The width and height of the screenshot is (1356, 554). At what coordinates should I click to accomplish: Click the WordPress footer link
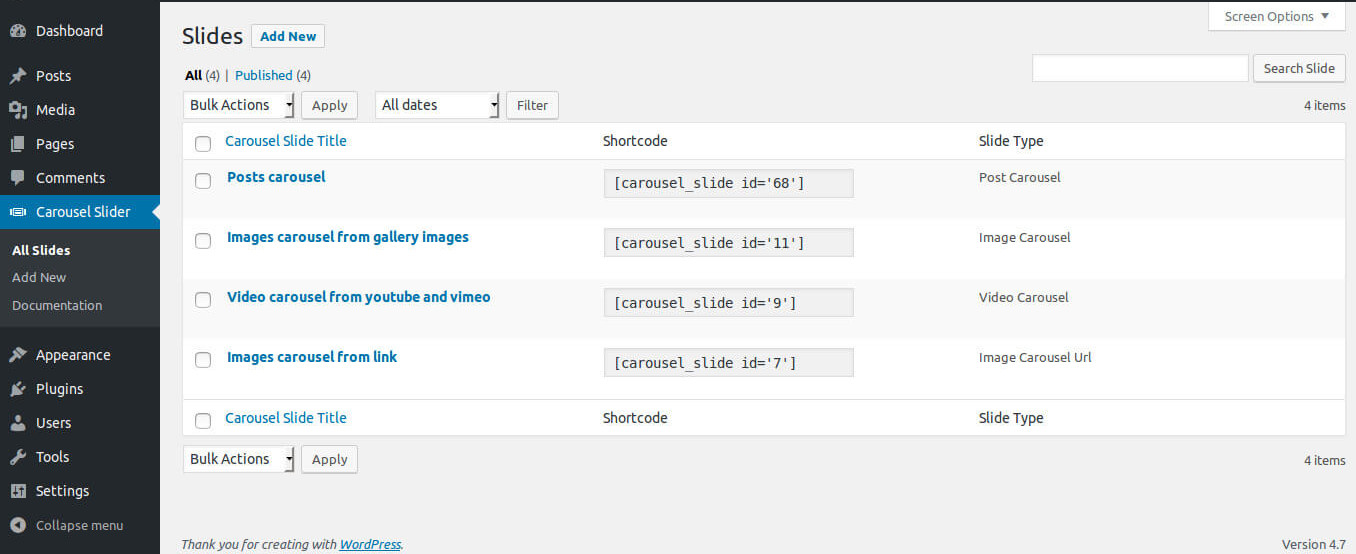click(370, 545)
